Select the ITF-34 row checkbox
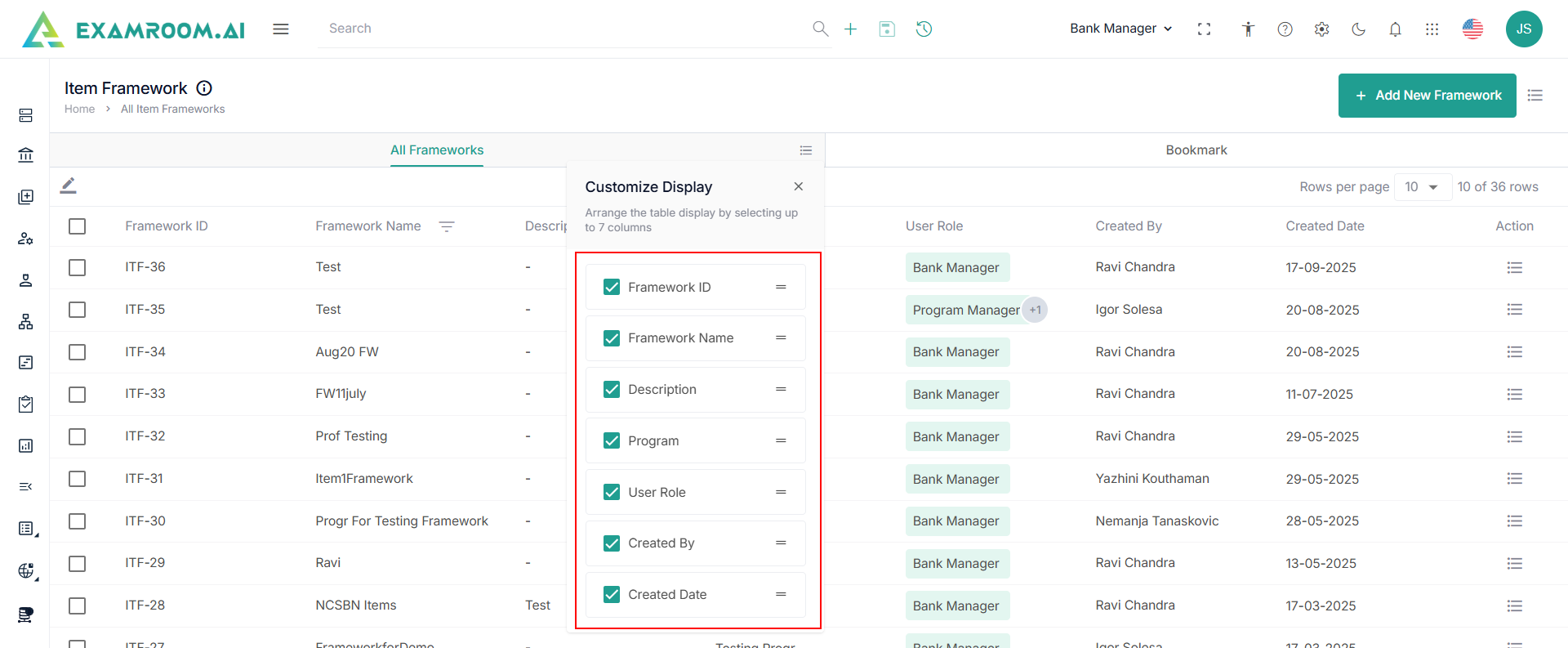 point(78,352)
